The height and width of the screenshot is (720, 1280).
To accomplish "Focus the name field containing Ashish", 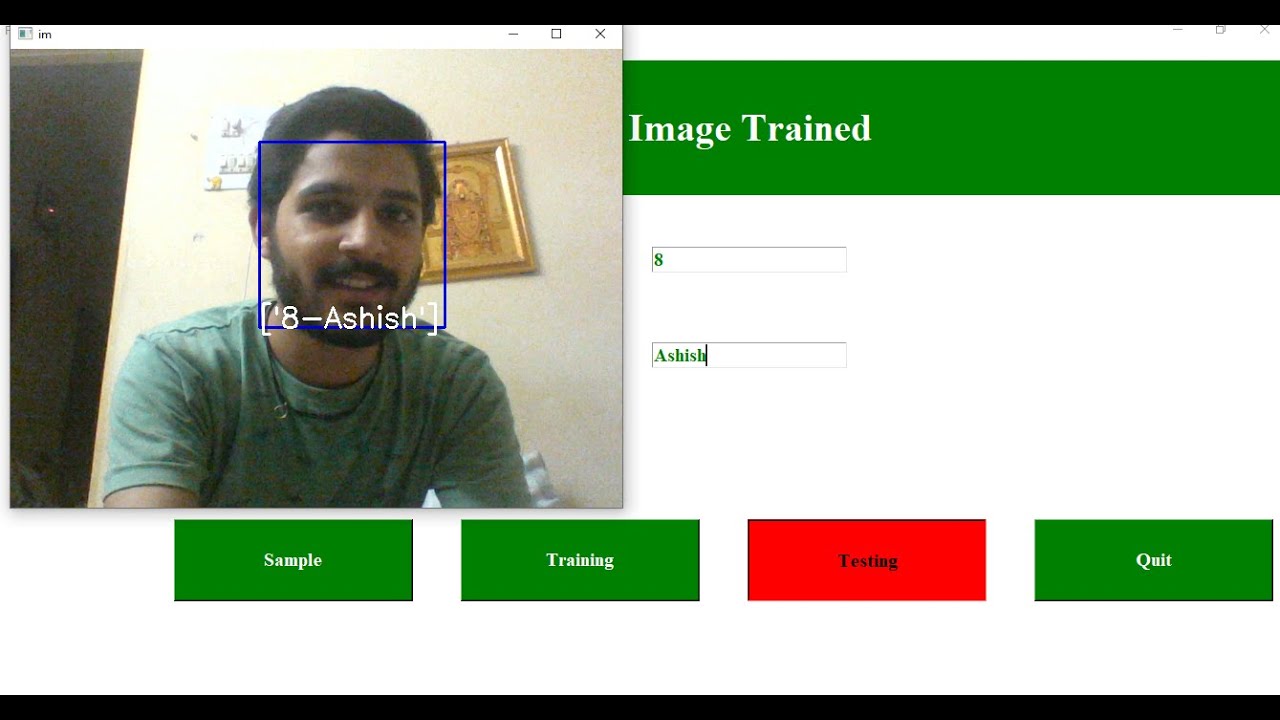I will [x=749, y=355].
